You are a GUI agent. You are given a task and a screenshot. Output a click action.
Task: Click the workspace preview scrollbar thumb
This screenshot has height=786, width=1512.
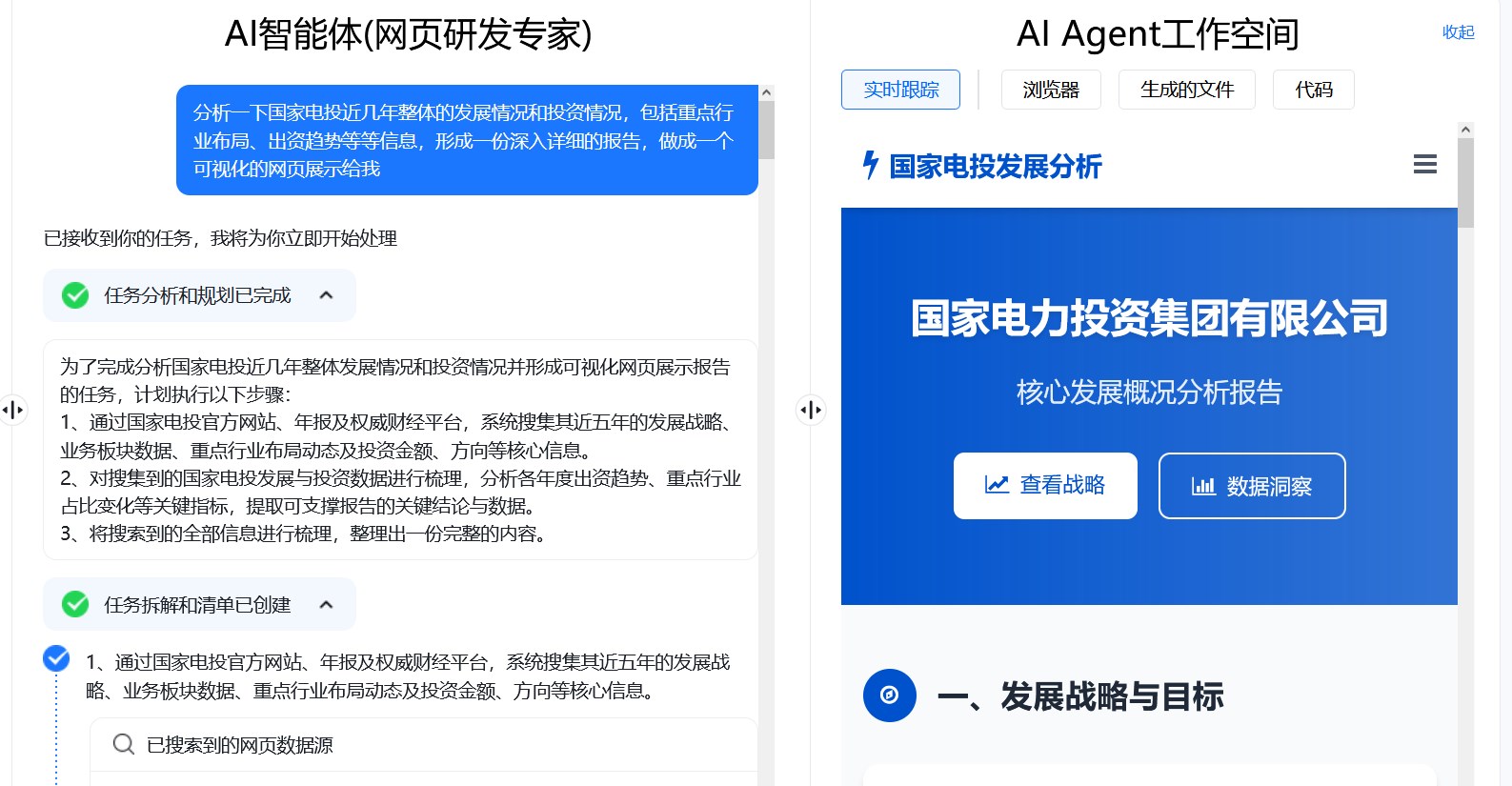pos(1465,183)
